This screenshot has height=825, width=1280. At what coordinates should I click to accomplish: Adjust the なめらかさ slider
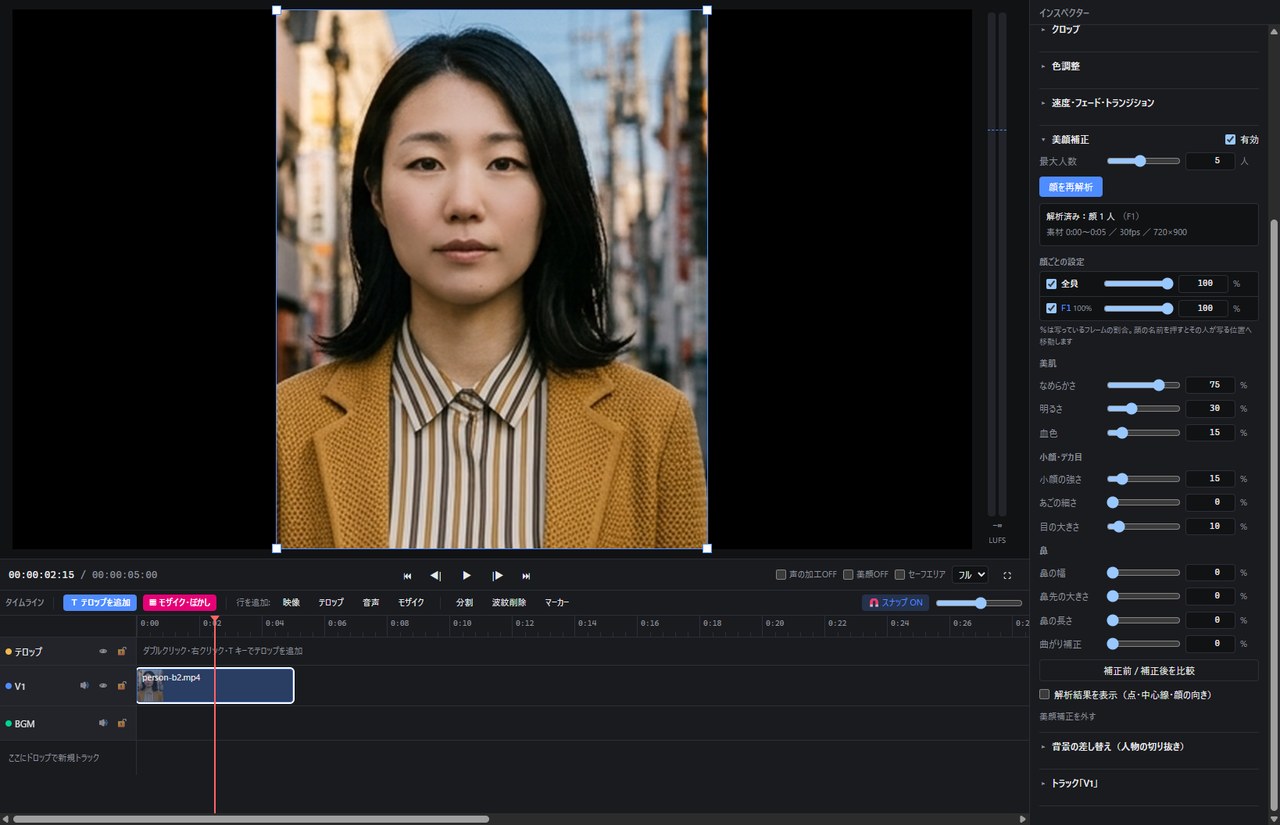coord(1143,385)
